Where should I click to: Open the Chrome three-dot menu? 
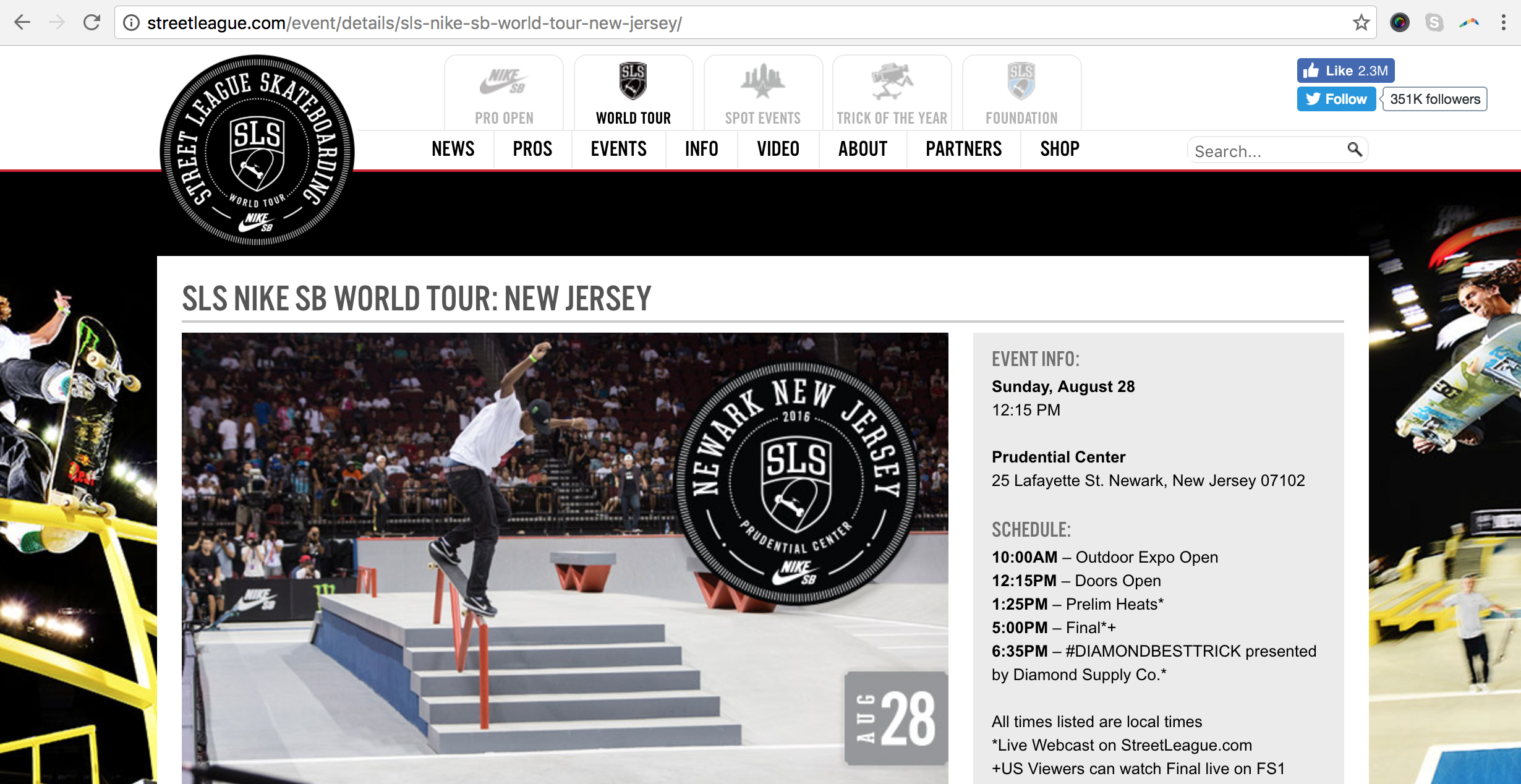point(1503,23)
